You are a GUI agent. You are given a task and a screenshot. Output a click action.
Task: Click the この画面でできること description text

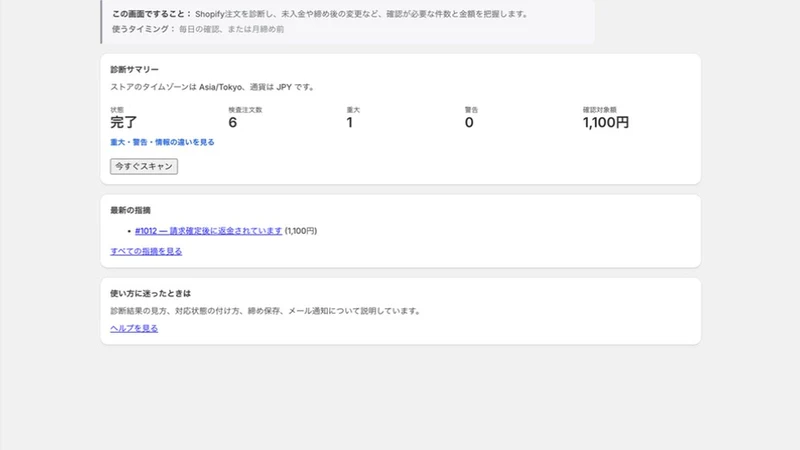point(320,14)
